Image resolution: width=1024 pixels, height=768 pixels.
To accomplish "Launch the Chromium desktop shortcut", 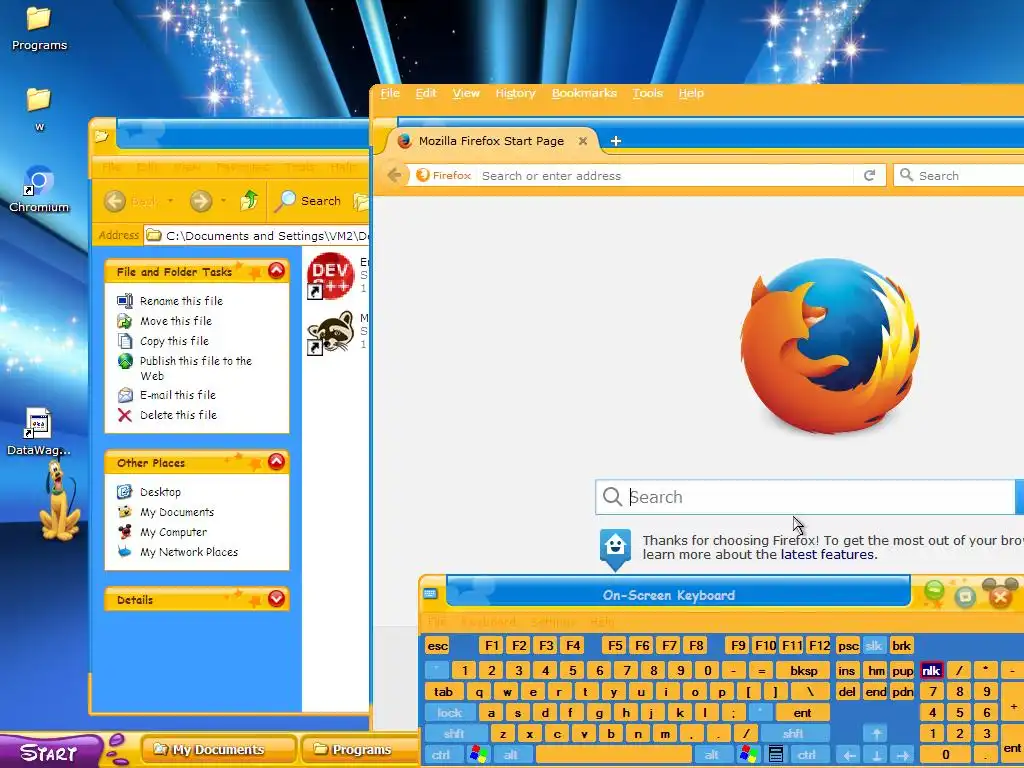I will pos(39,189).
